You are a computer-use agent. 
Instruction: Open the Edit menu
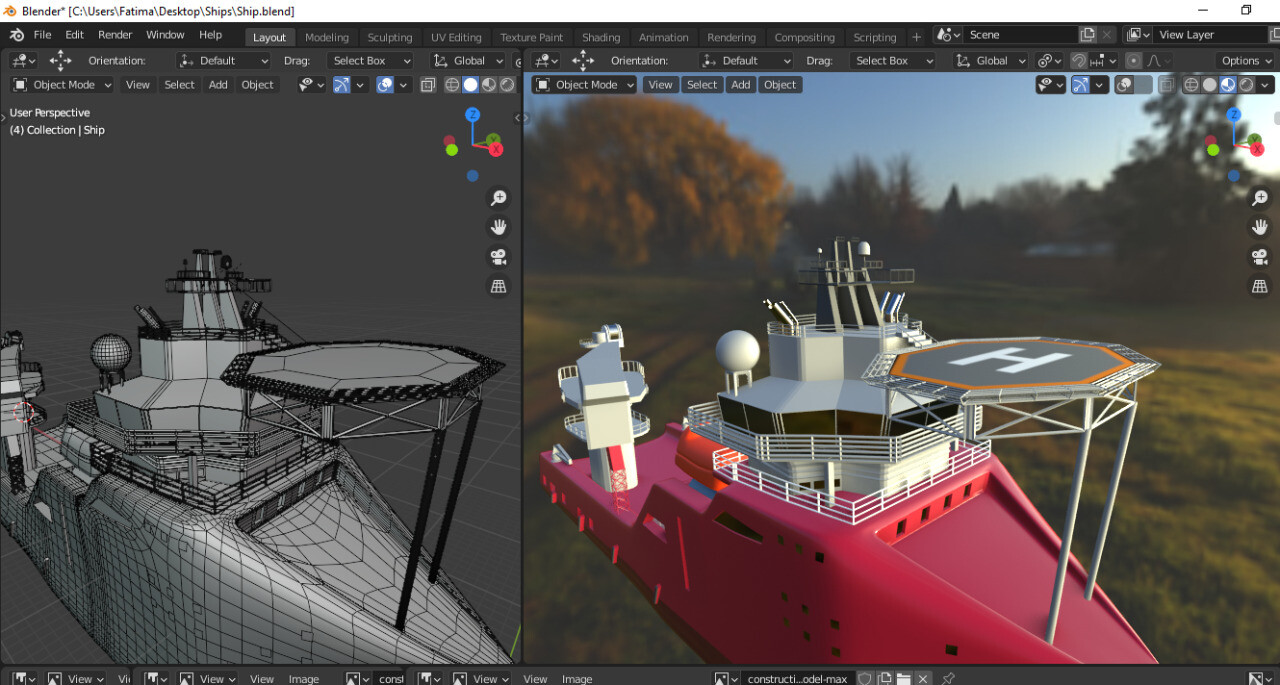(x=75, y=35)
